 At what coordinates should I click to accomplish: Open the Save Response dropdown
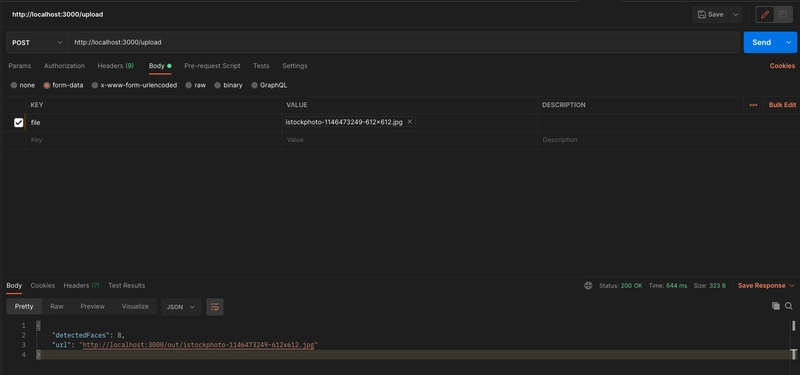(766, 286)
